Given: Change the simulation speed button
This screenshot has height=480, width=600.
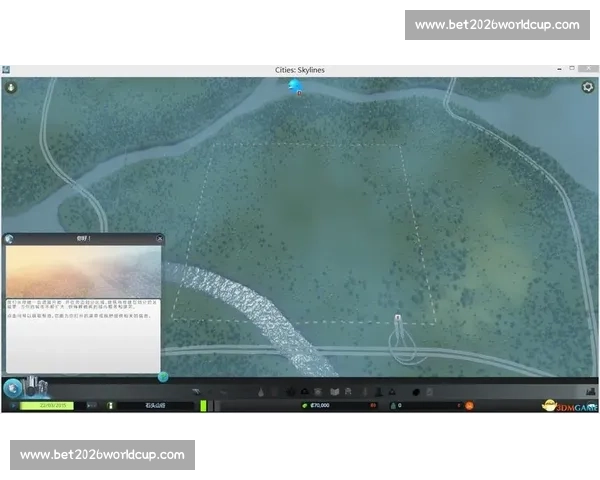Looking at the screenshot, I should click(x=91, y=405).
